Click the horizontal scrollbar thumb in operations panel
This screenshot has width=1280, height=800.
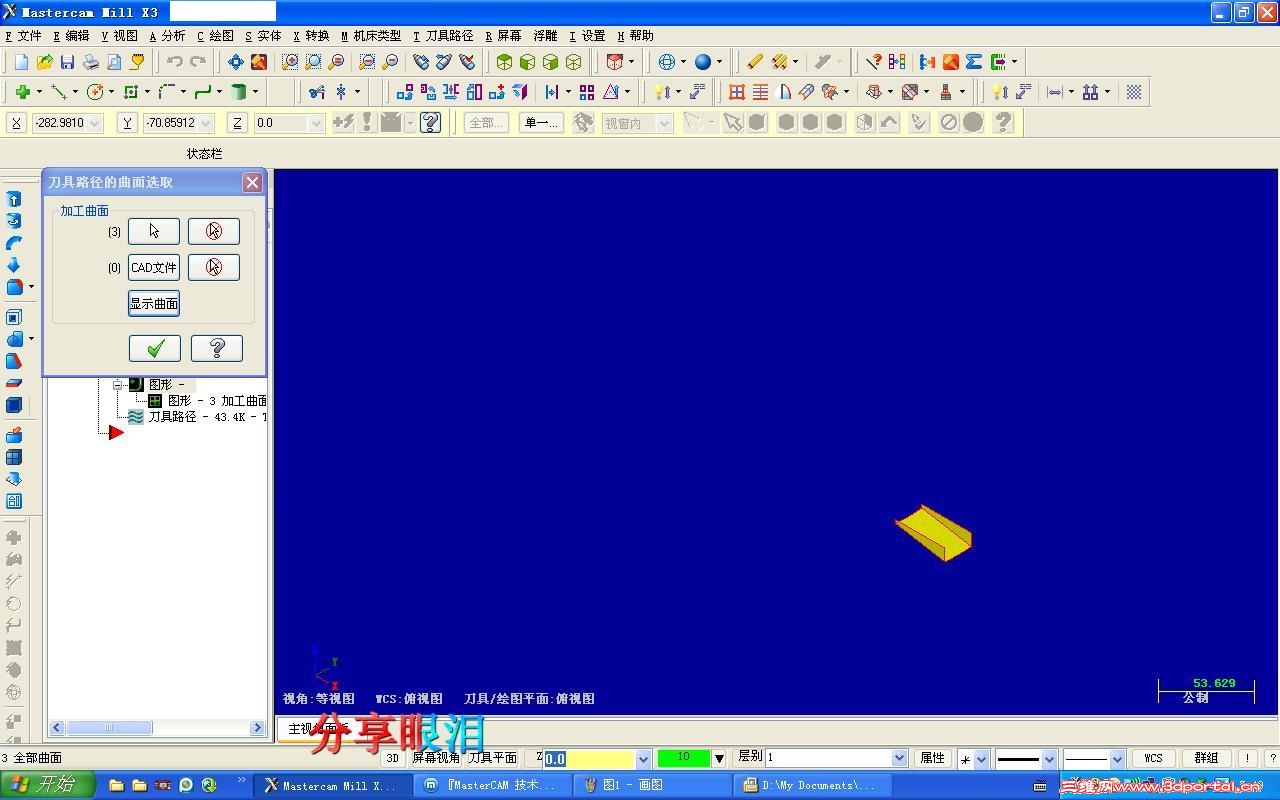pos(110,728)
